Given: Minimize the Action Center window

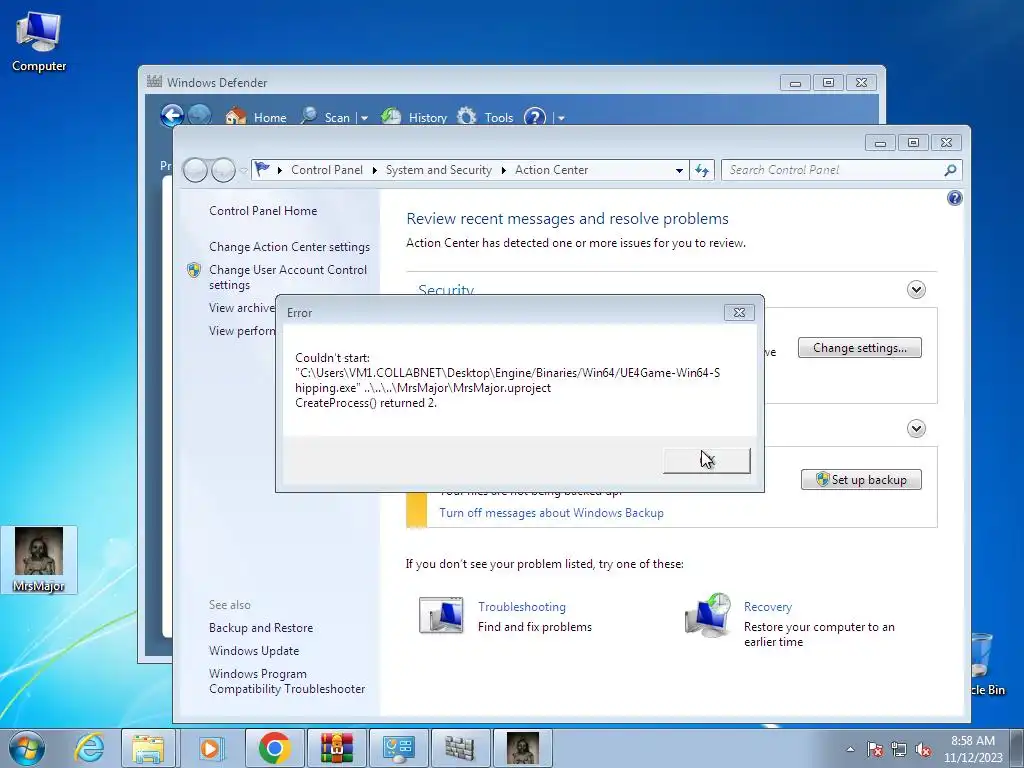Looking at the screenshot, I should (x=880, y=142).
